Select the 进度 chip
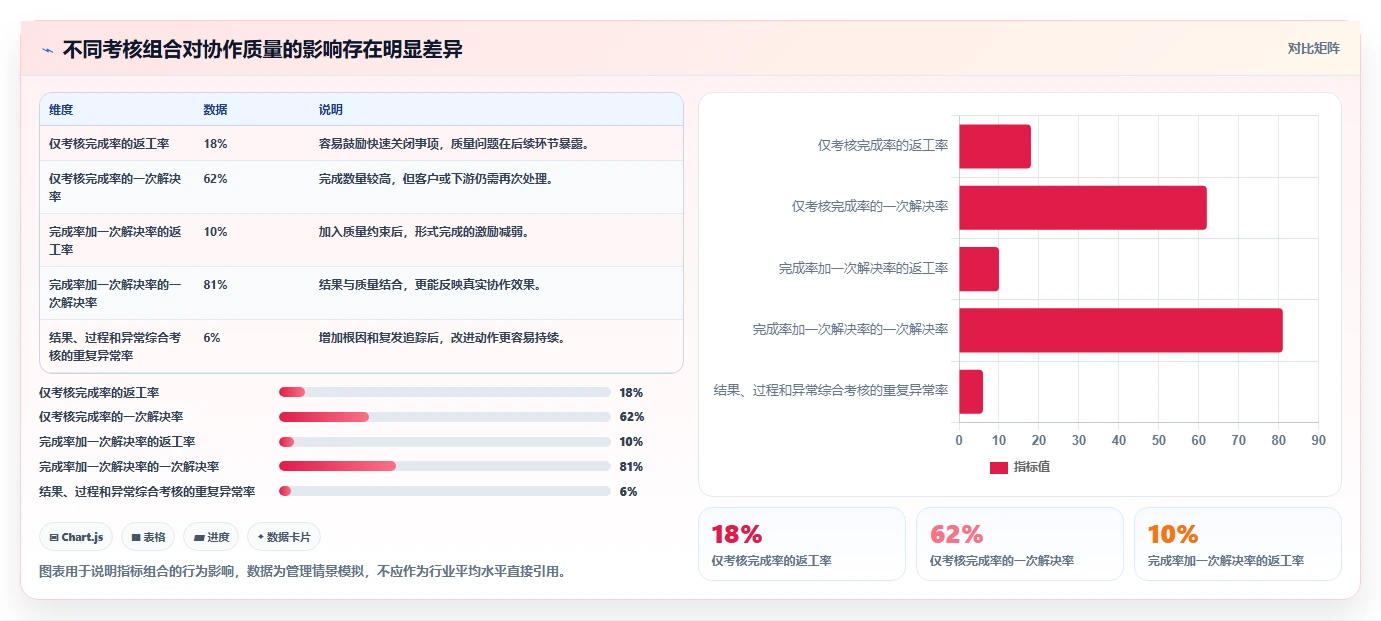Screen dimensions: 1381x621 [x=211, y=537]
